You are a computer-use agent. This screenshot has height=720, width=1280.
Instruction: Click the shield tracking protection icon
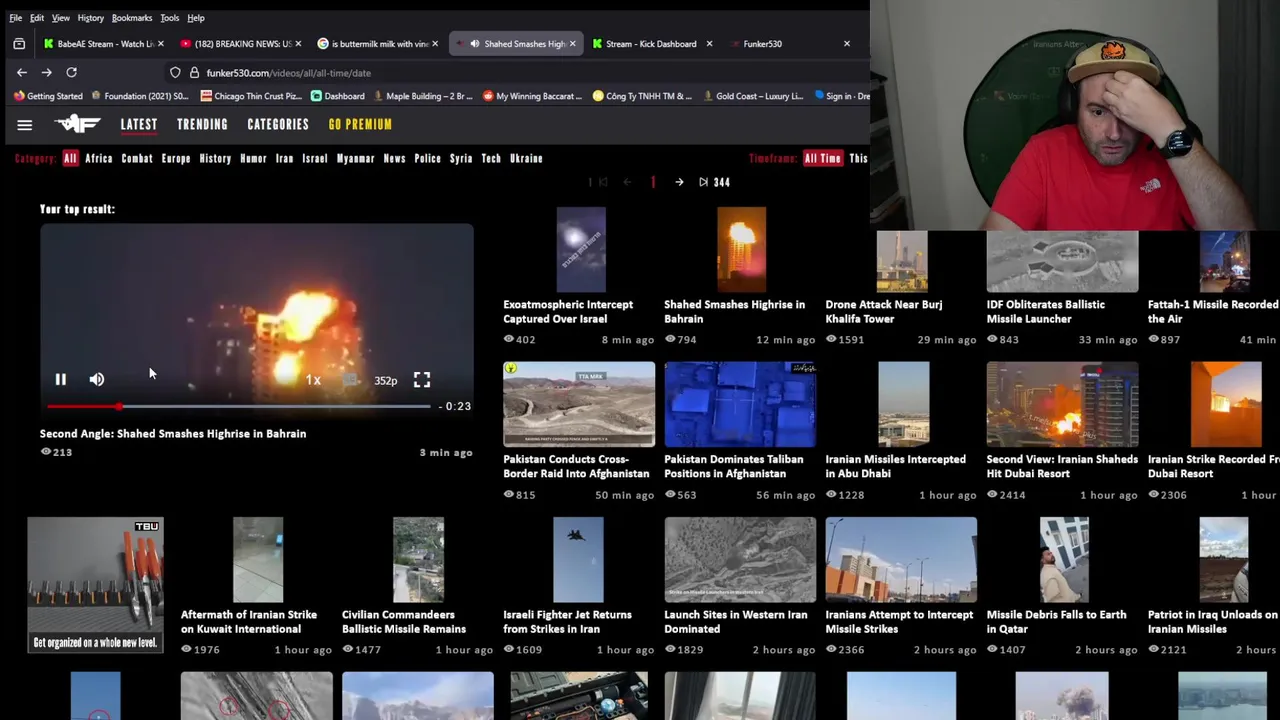(x=175, y=73)
